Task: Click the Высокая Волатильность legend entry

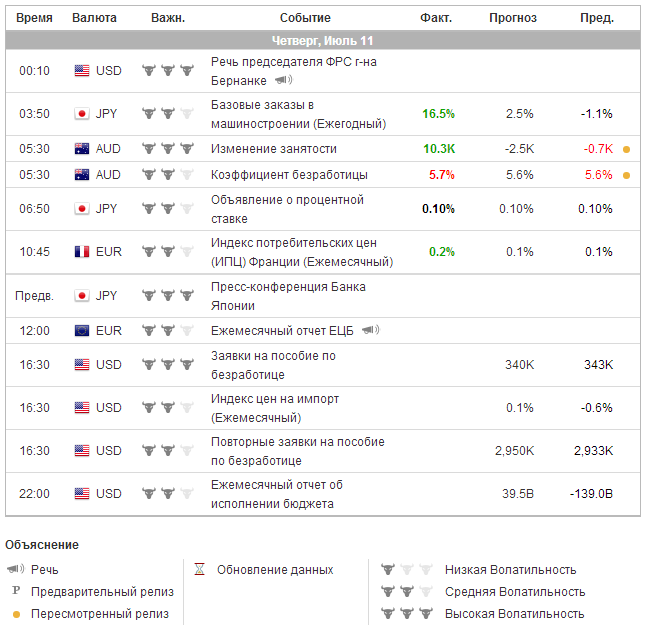Action: coord(514,614)
